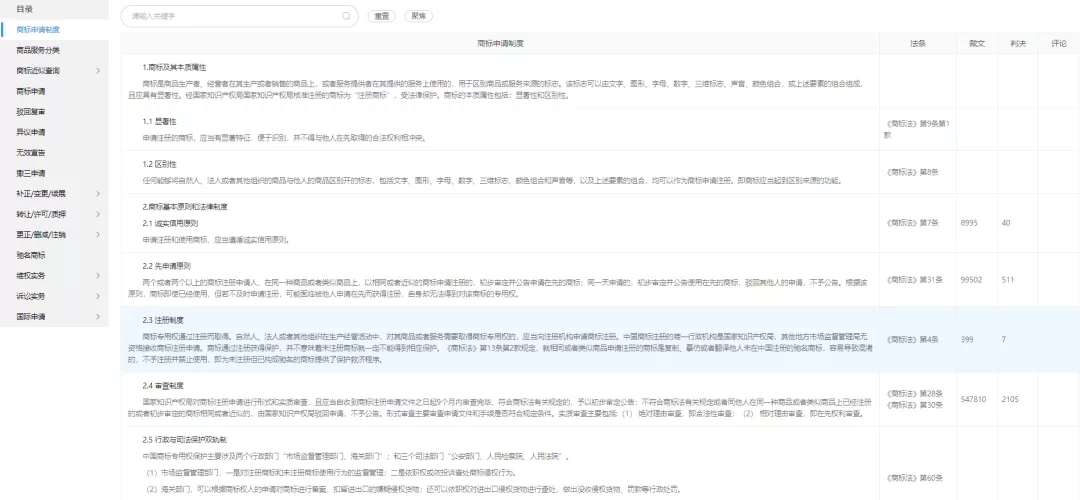Click the 1.1 显著性 heading
Screen dimensions: 1080x500
pos(159,121)
